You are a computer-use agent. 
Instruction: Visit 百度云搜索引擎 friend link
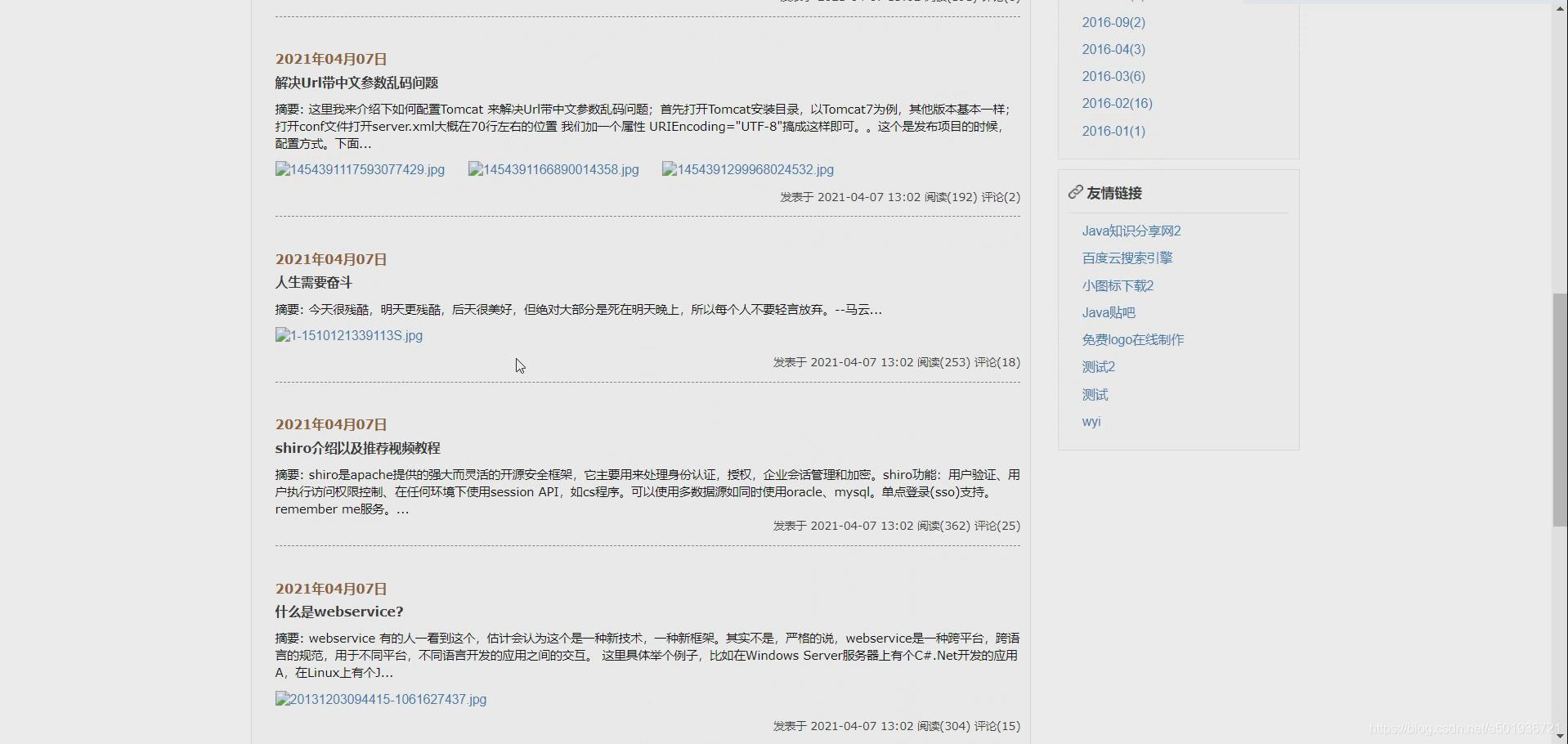(1127, 258)
